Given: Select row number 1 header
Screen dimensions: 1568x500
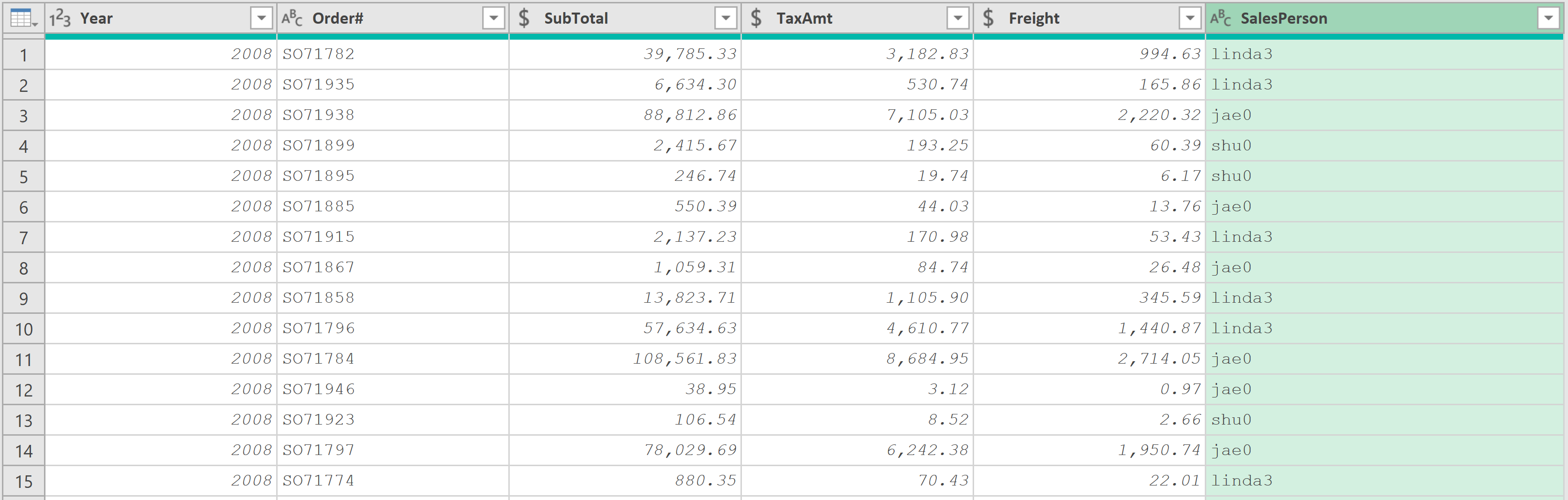Looking at the screenshot, I should 24,55.
